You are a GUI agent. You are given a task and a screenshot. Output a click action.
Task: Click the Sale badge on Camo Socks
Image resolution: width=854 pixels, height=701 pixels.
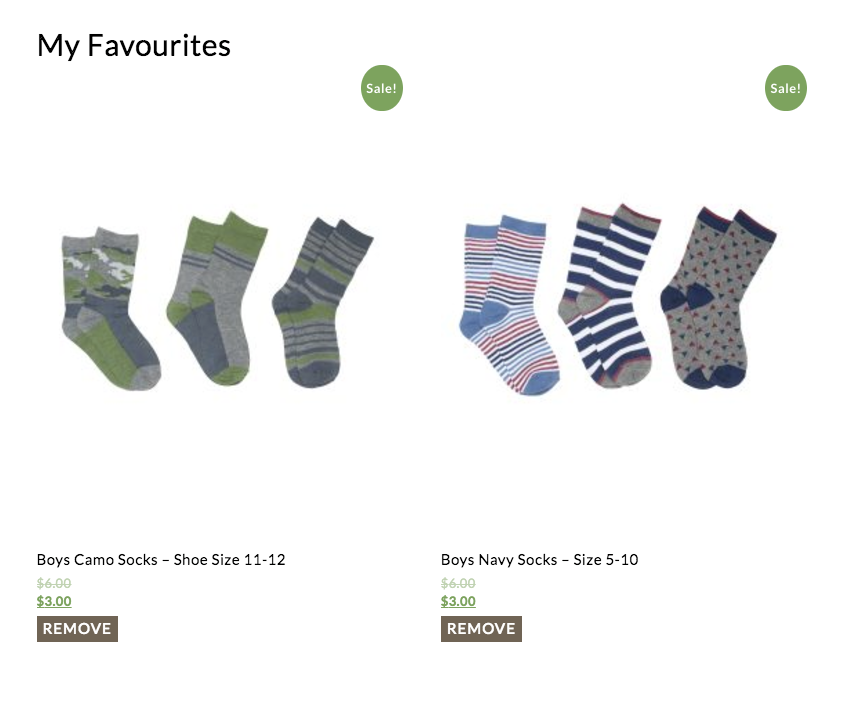point(381,88)
